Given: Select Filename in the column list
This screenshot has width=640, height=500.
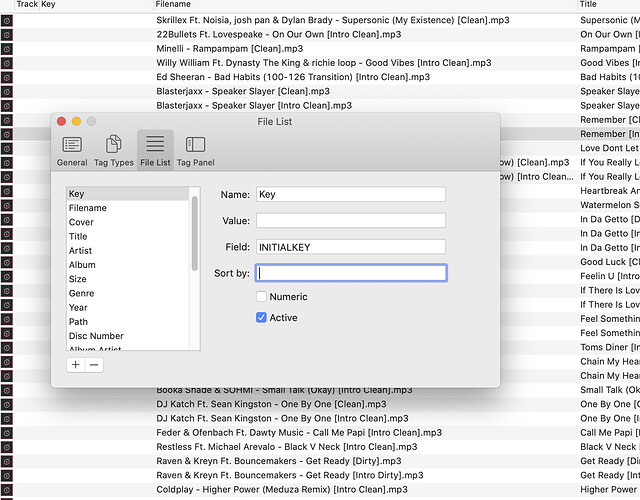Looking at the screenshot, I should coord(128,208).
